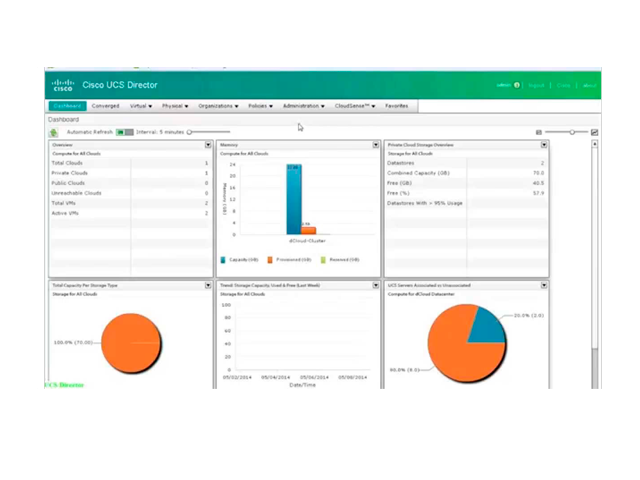Open the Memory widget dropdown arrow
The image size is (640, 480).
[376, 145]
